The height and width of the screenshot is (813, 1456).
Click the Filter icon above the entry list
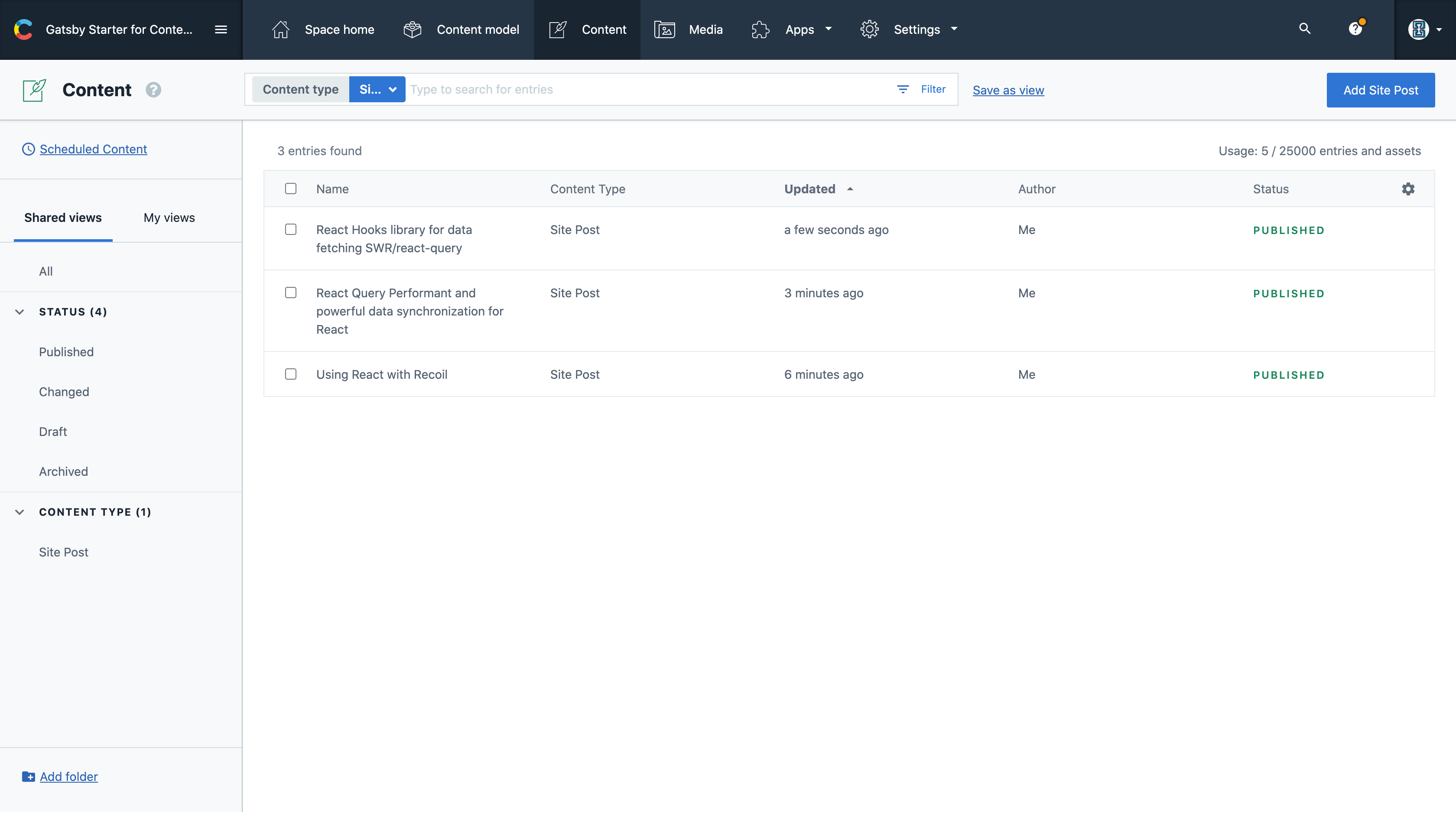[903, 89]
